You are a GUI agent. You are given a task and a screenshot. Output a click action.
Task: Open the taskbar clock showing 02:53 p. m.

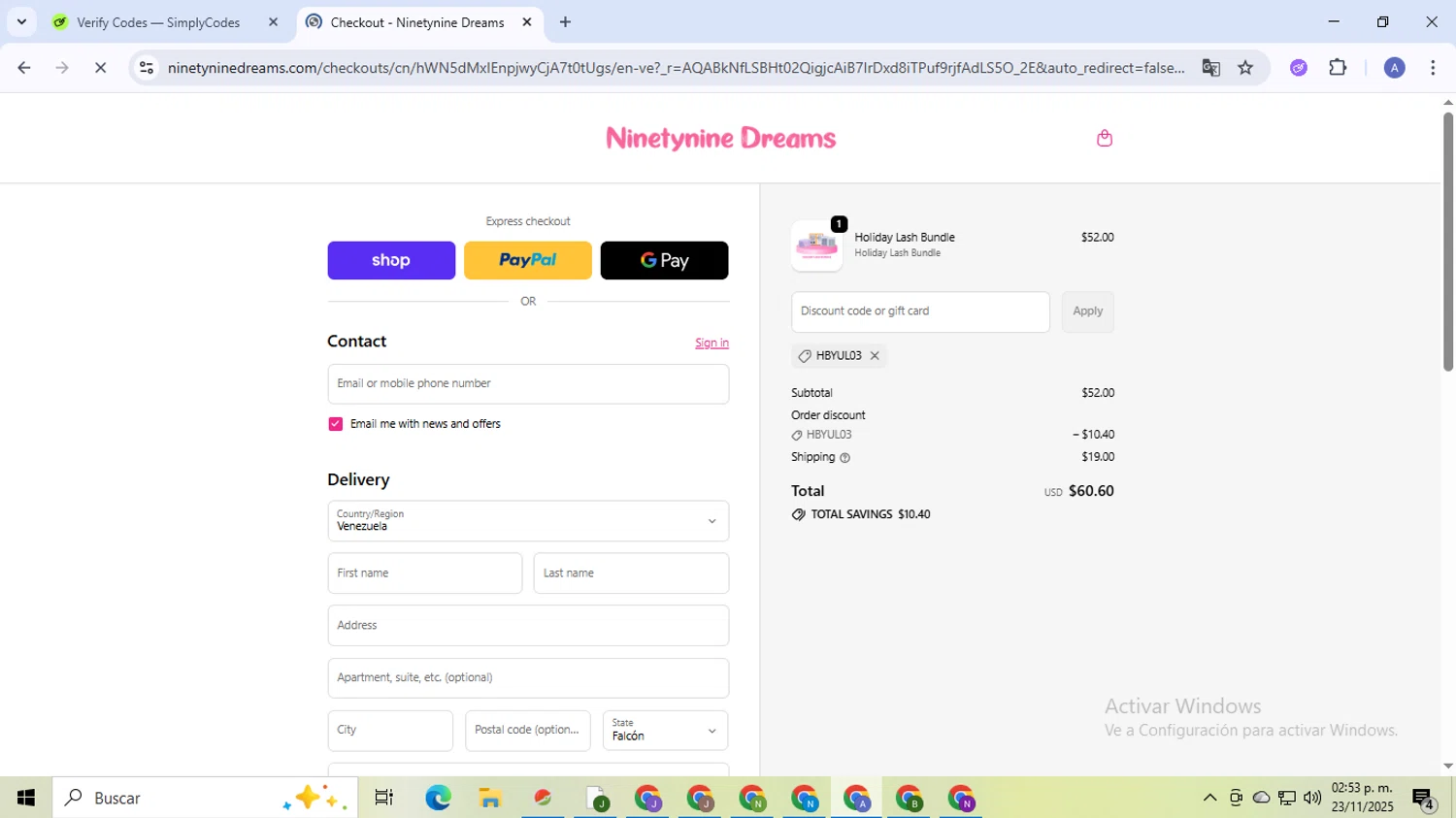tap(1362, 798)
